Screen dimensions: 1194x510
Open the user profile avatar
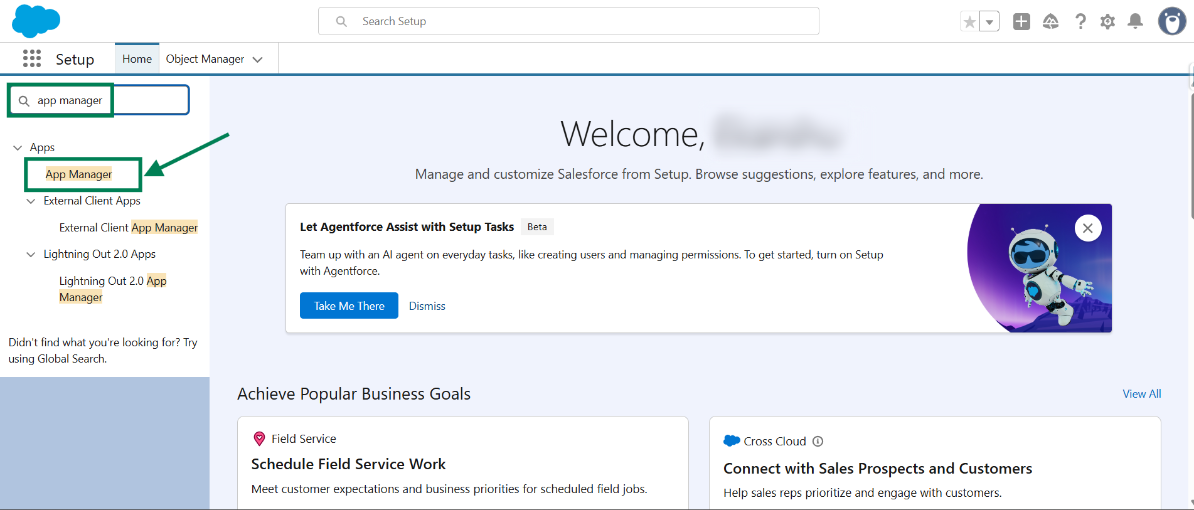point(1172,21)
